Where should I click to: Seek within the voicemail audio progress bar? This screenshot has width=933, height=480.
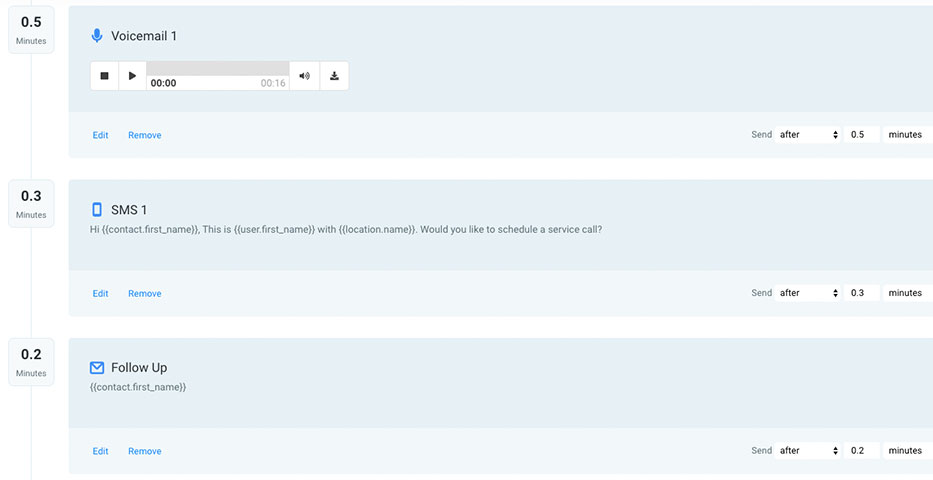(x=218, y=68)
